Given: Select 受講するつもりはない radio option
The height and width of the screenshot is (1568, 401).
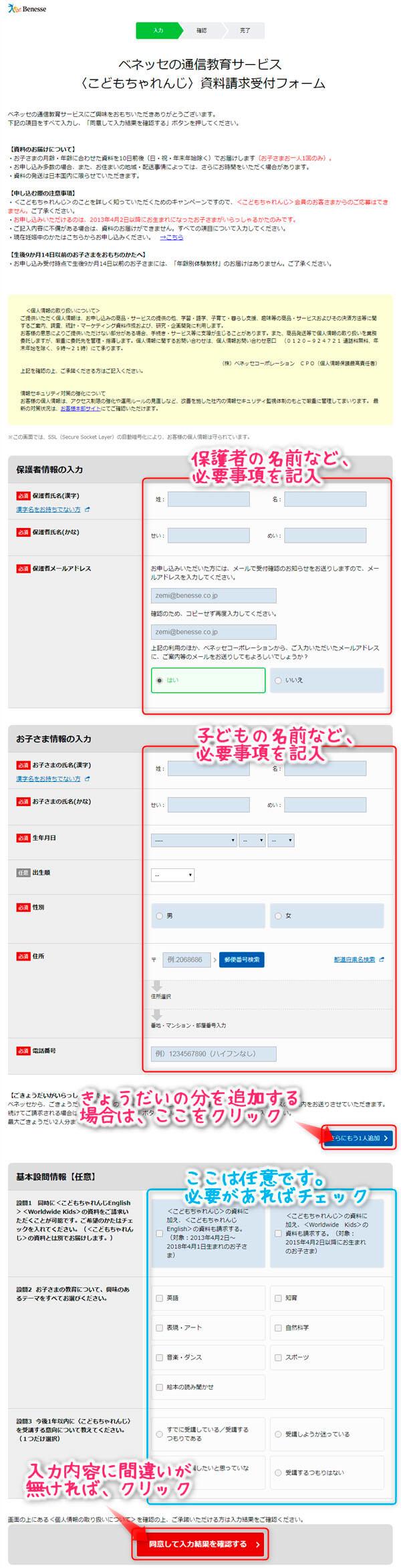Looking at the screenshot, I should coord(278,1472).
